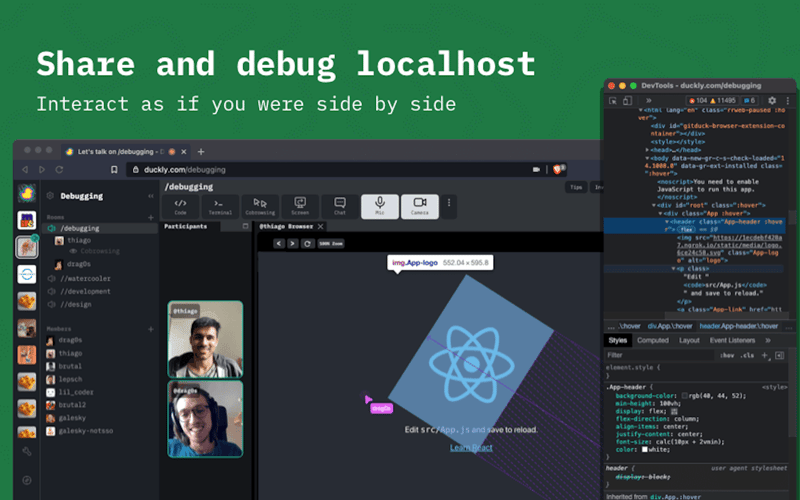Start Cobrowsing from the toolbar
Screen dimensions: 800x500
tap(260, 207)
